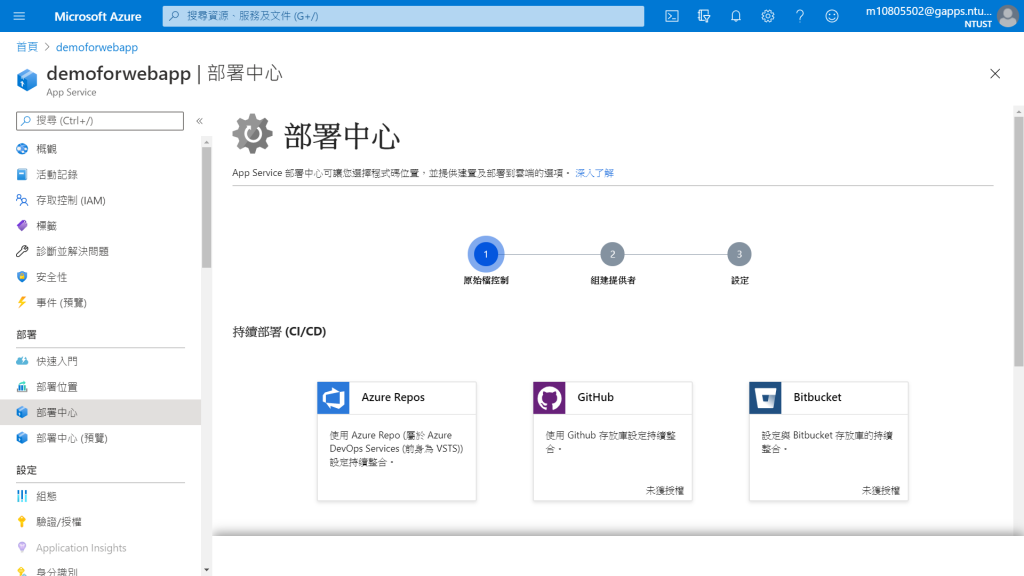
Task: Choose the Azure Repos card
Action: pos(396,441)
